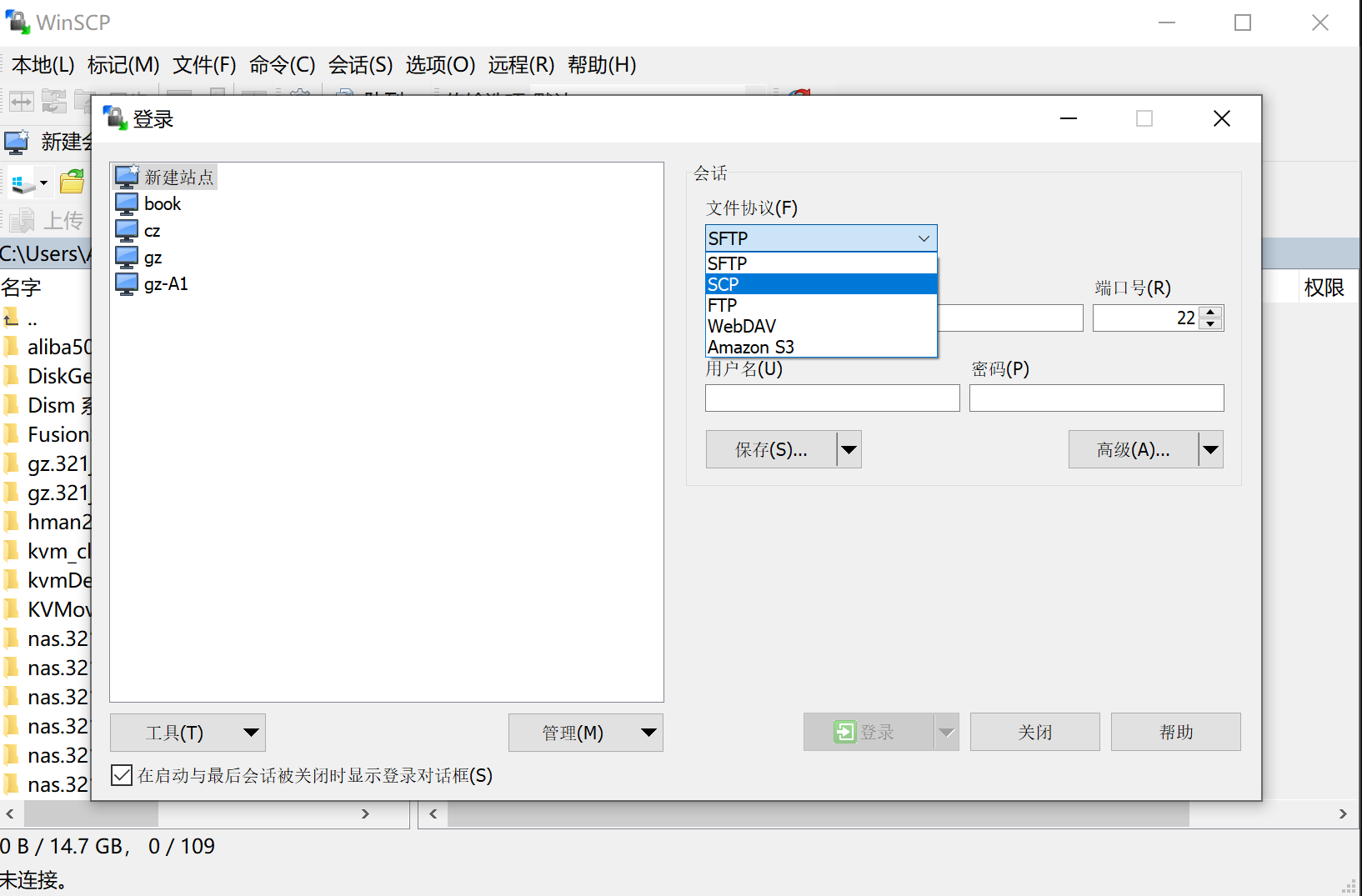This screenshot has height=896, width=1362.
Task: Click the folder icon of aliba50
Action: [11, 346]
